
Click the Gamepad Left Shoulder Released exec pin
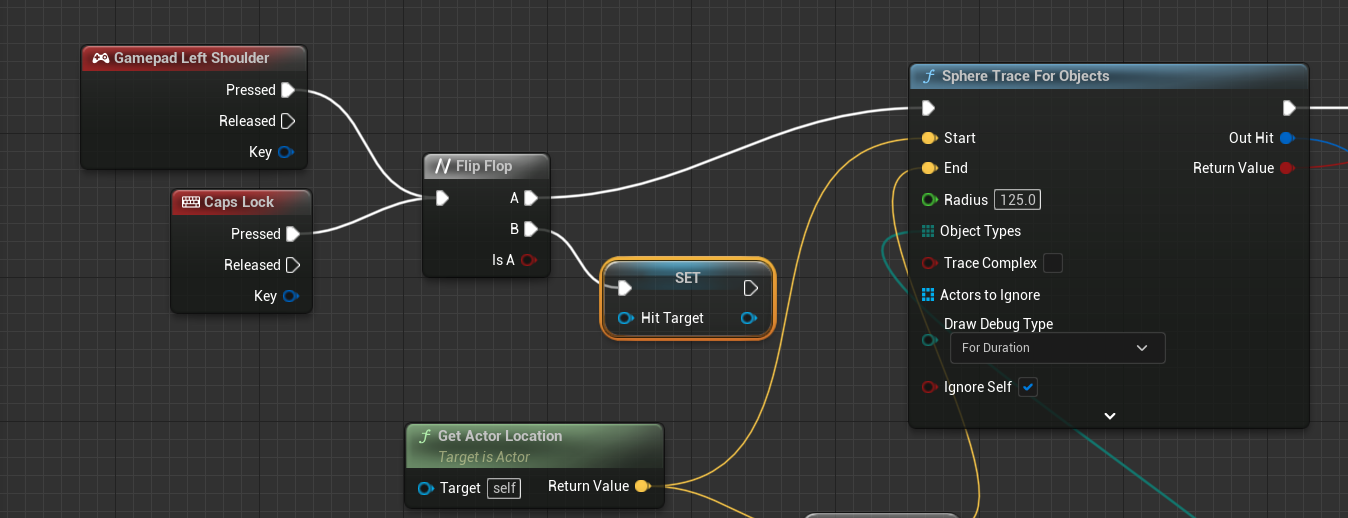[x=288, y=121]
